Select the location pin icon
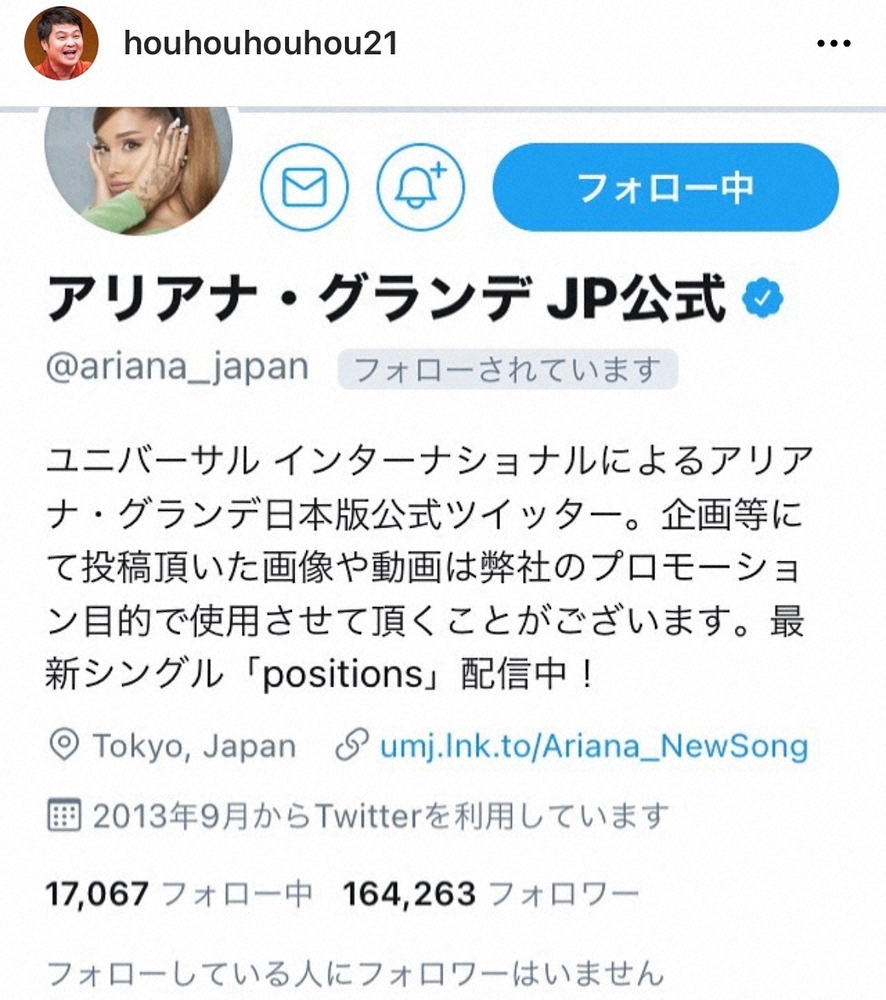 [64, 745]
